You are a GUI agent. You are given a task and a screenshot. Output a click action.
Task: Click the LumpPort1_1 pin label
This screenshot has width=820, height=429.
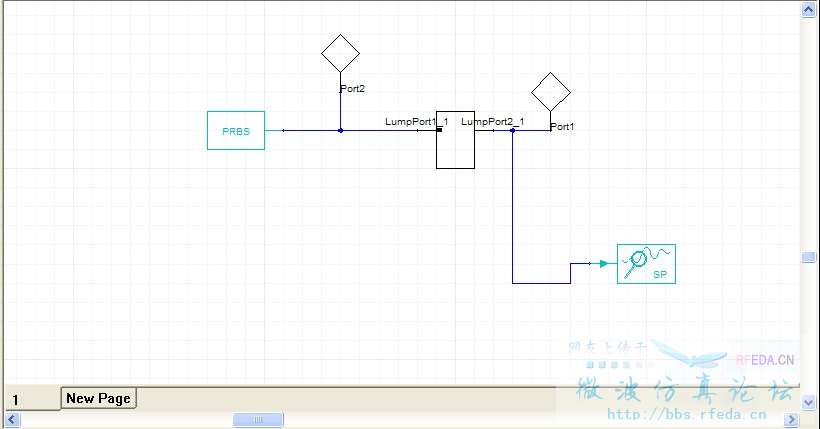[x=417, y=121]
